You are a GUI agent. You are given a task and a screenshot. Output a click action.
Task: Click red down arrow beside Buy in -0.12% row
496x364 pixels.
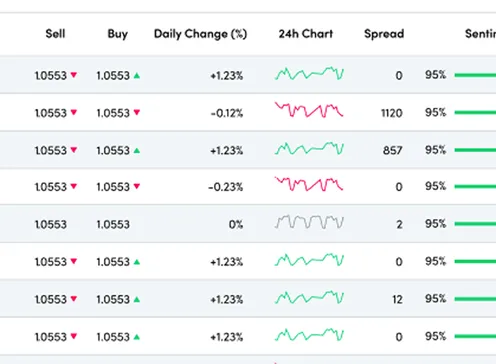coord(137,112)
